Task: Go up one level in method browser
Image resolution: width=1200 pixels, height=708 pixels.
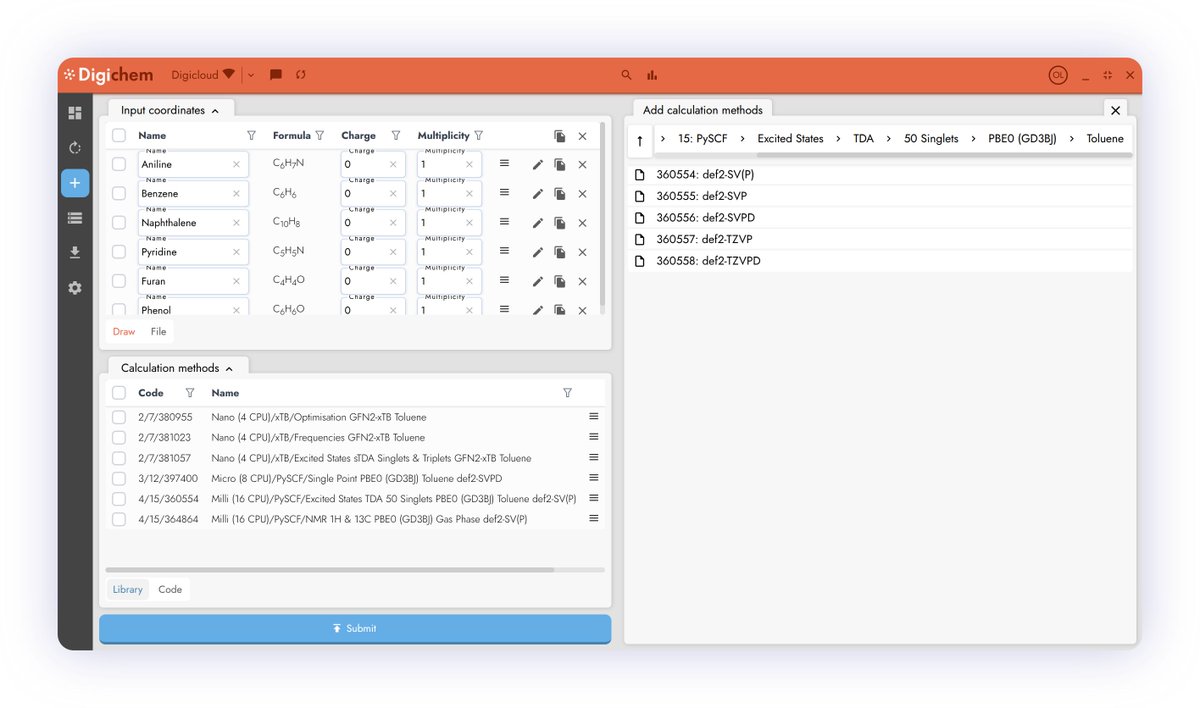Action: coord(640,141)
